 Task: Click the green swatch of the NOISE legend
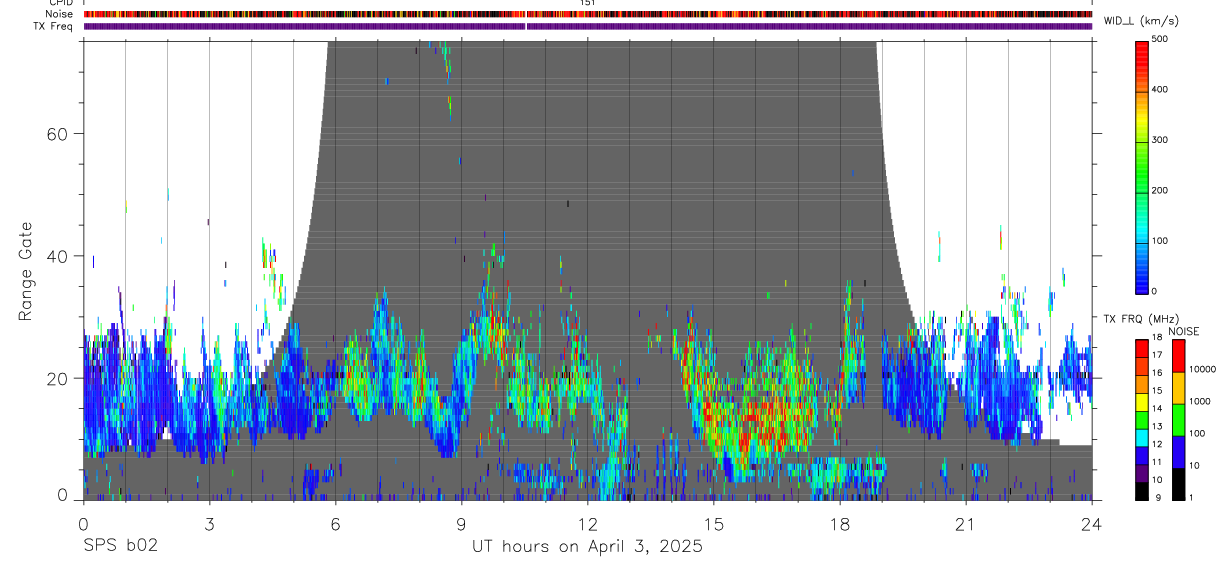[1179, 418]
